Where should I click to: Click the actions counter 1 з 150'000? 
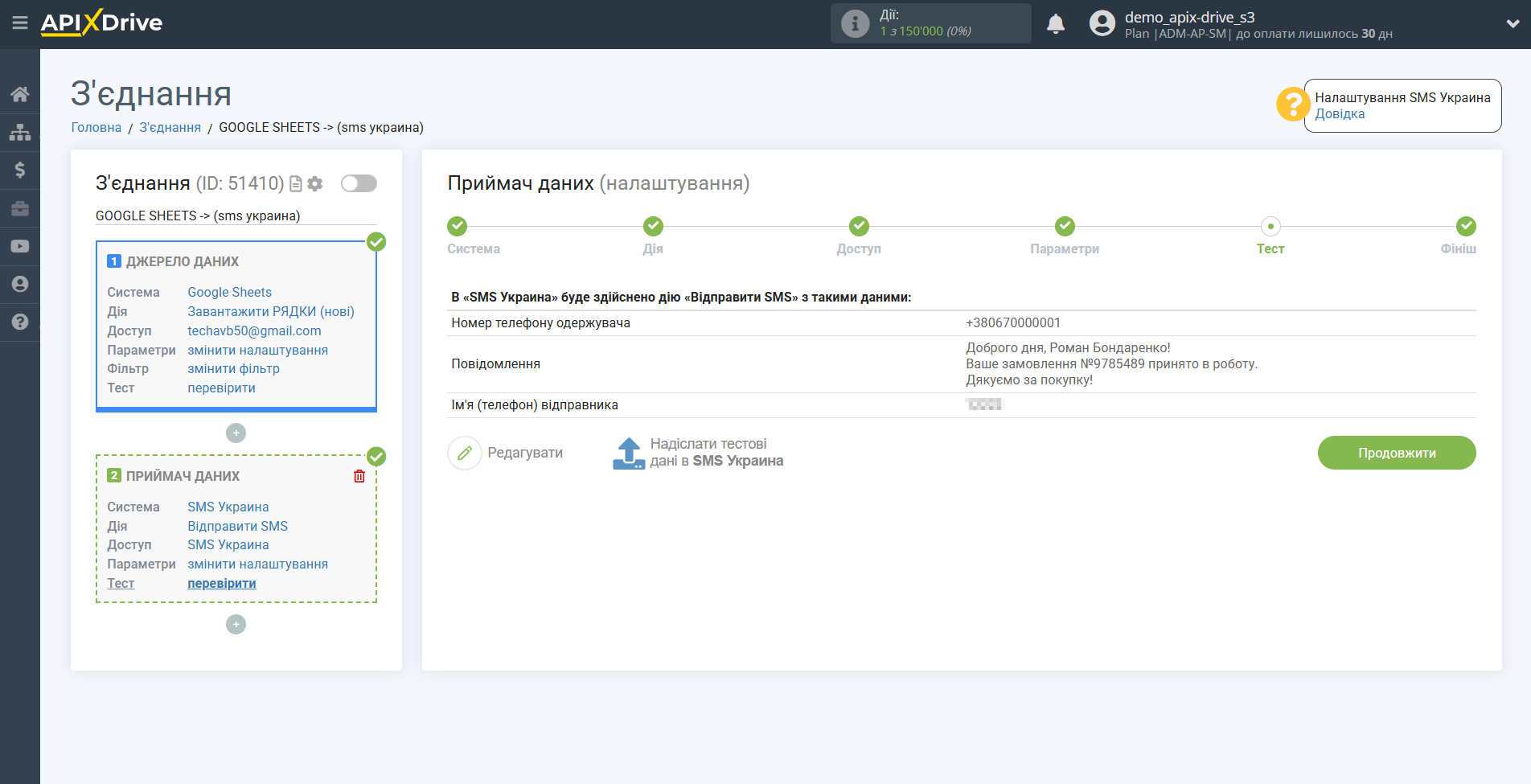(x=926, y=31)
